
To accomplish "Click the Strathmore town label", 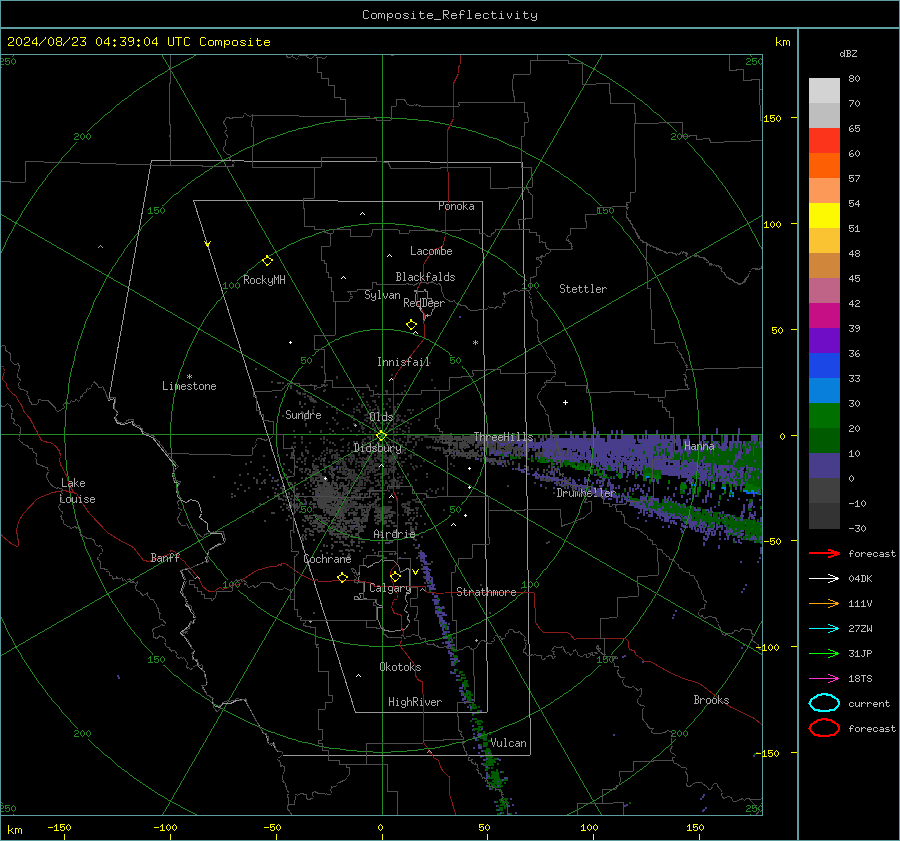I will coord(486,592).
